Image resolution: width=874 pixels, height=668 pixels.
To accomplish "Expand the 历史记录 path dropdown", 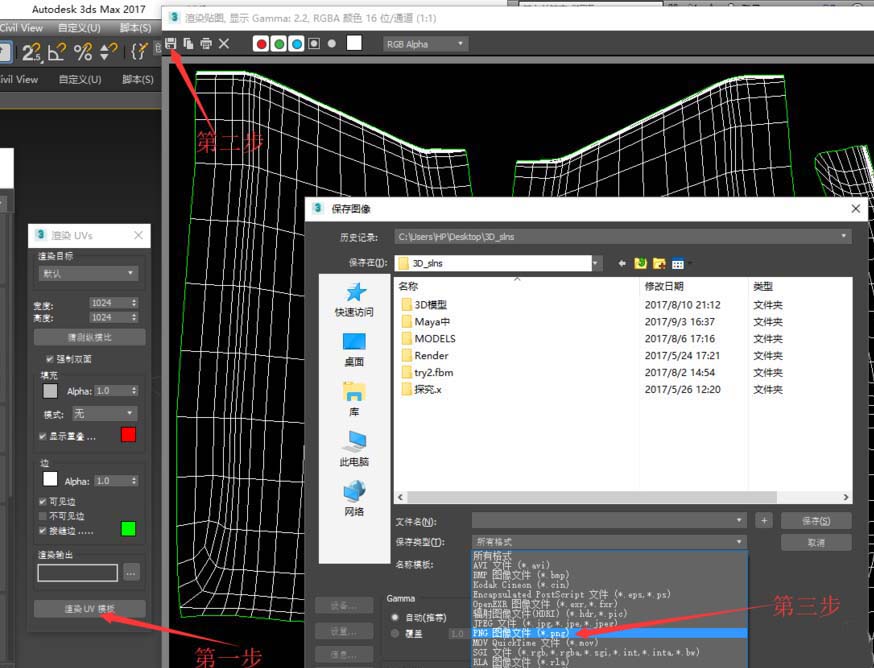I will coord(844,236).
